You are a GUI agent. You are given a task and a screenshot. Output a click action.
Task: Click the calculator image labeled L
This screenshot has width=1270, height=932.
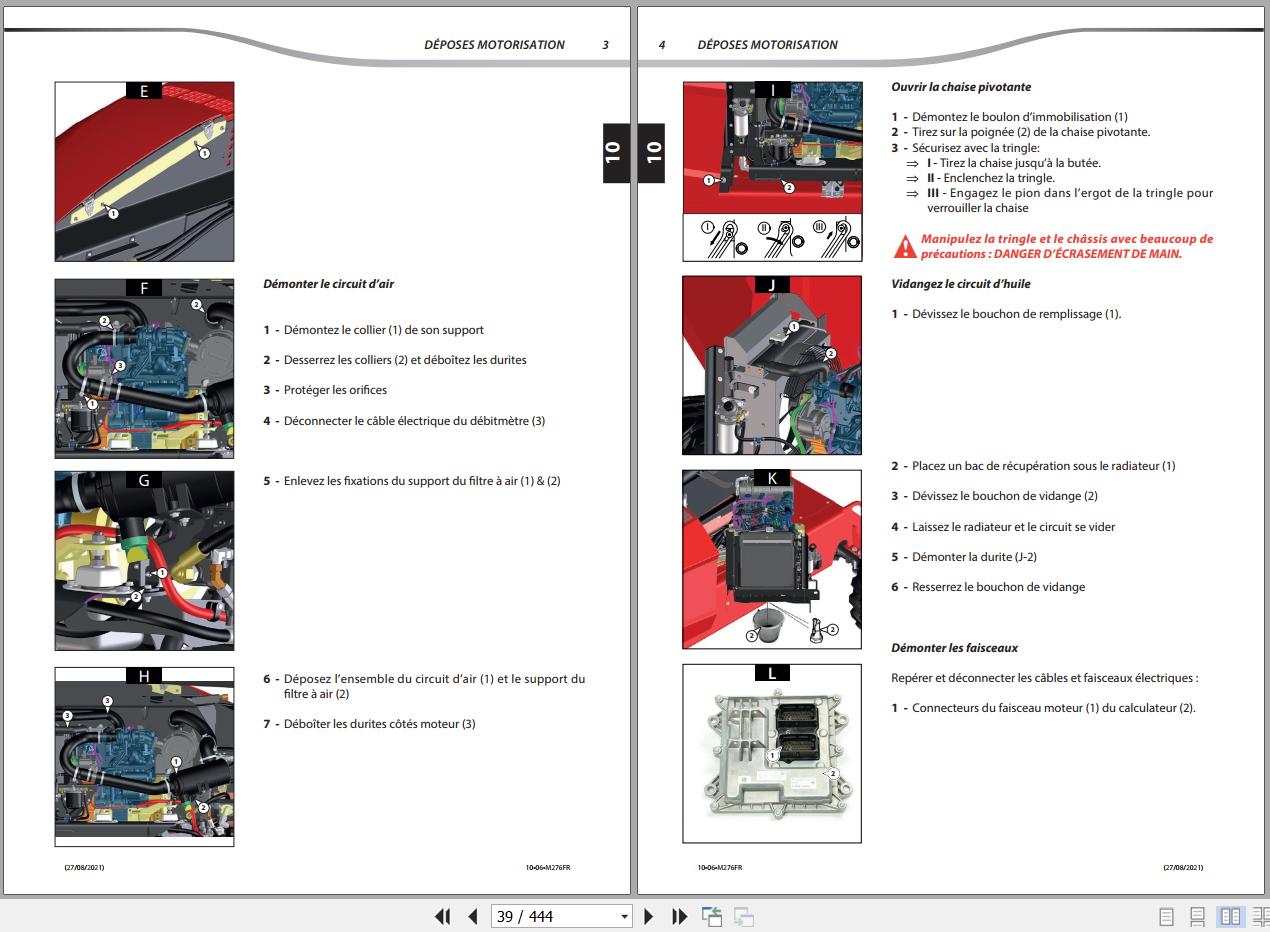771,753
